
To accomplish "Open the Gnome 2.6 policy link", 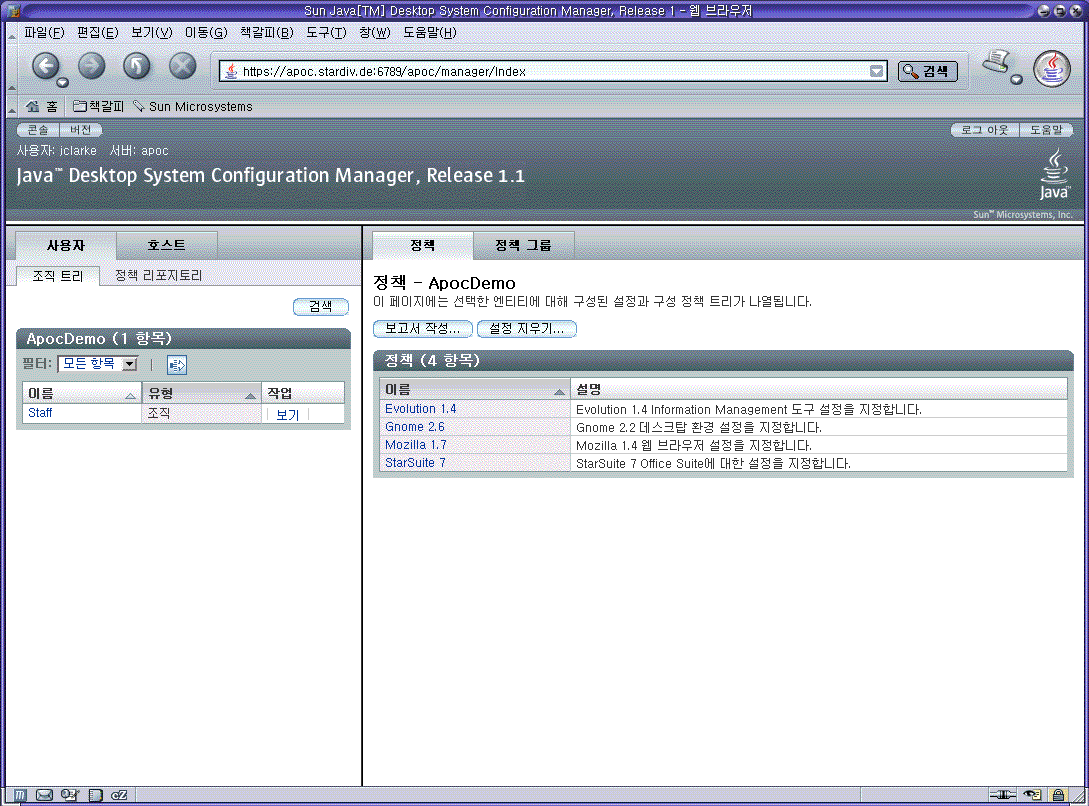I will pos(415,427).
